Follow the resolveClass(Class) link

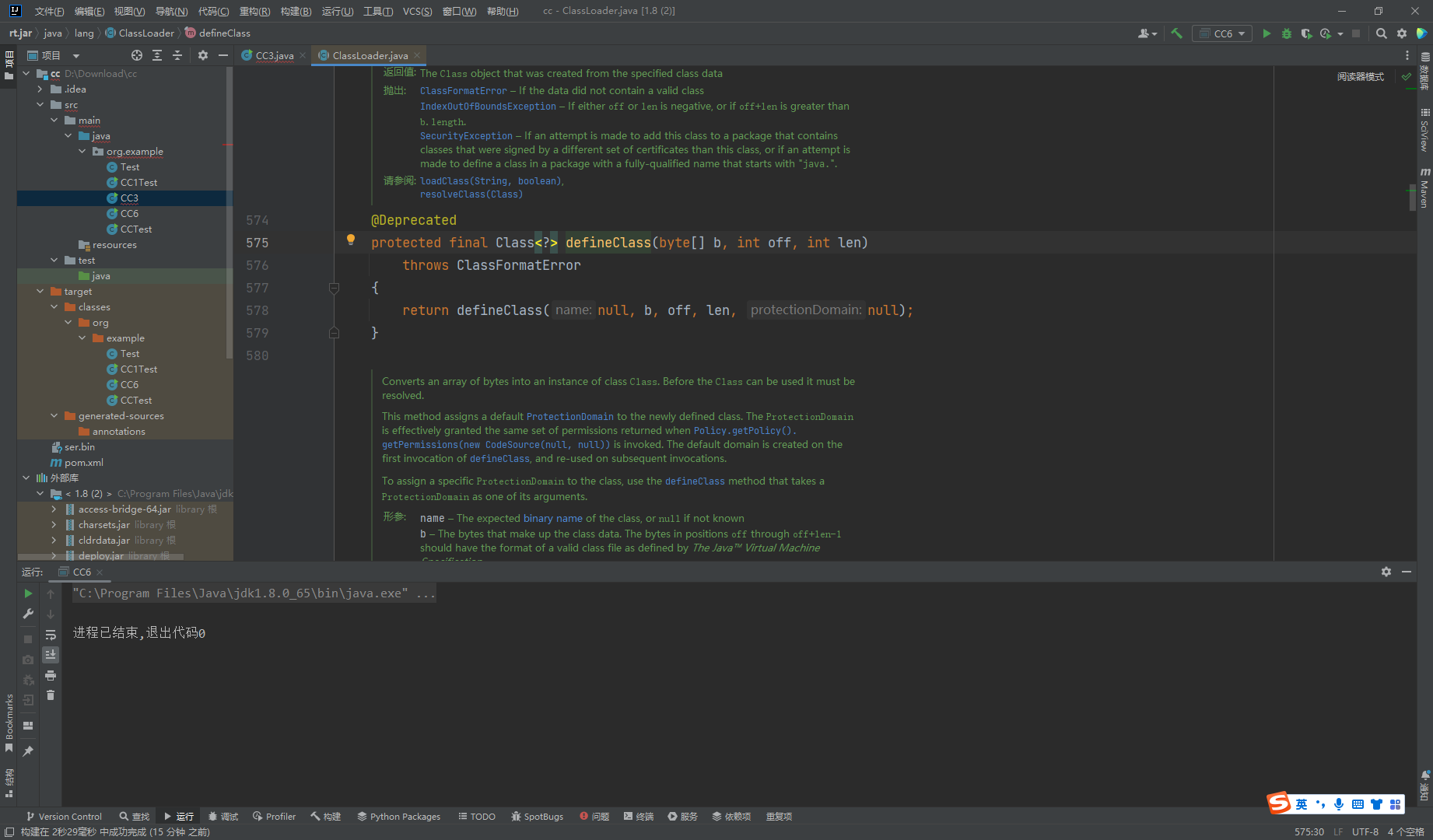(471, 194)
